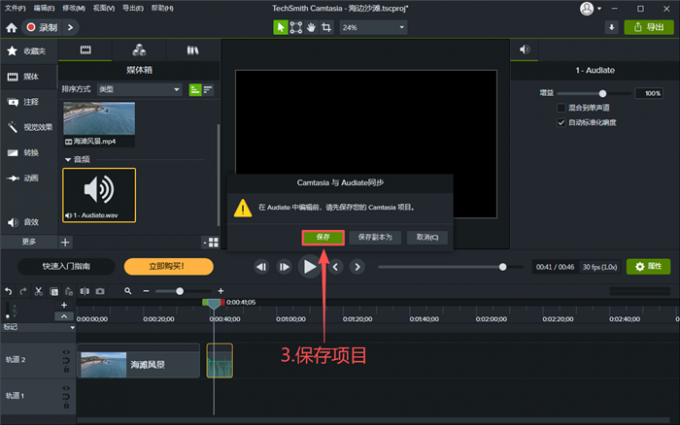Add a new track with plus

tap(64, 305)
